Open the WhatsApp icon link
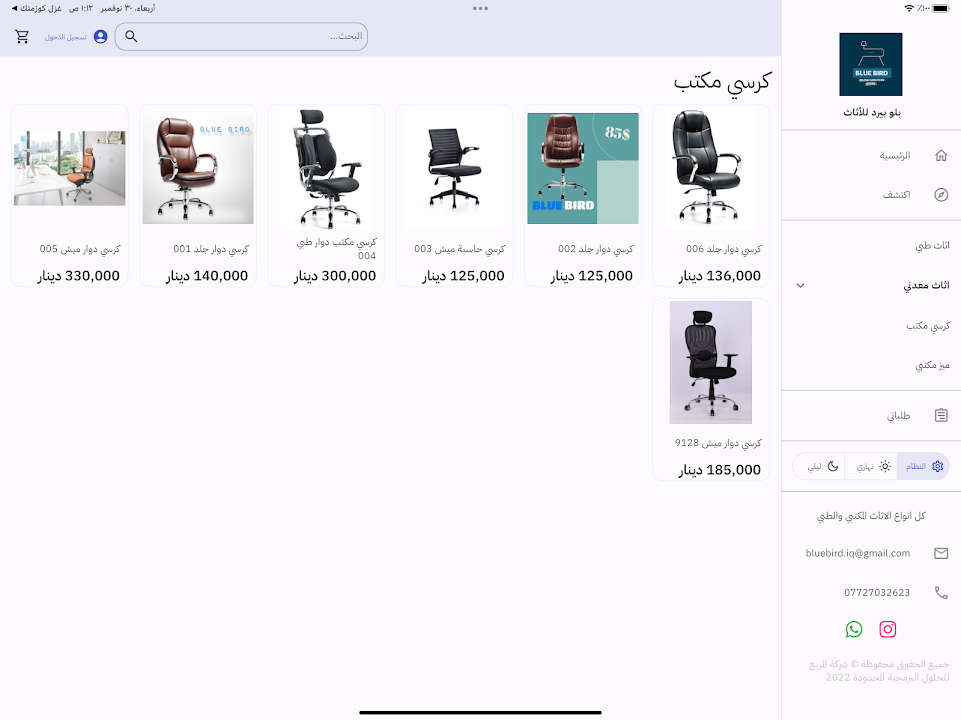961x720 pixels. pyautogui.click(x=853, y=629)
